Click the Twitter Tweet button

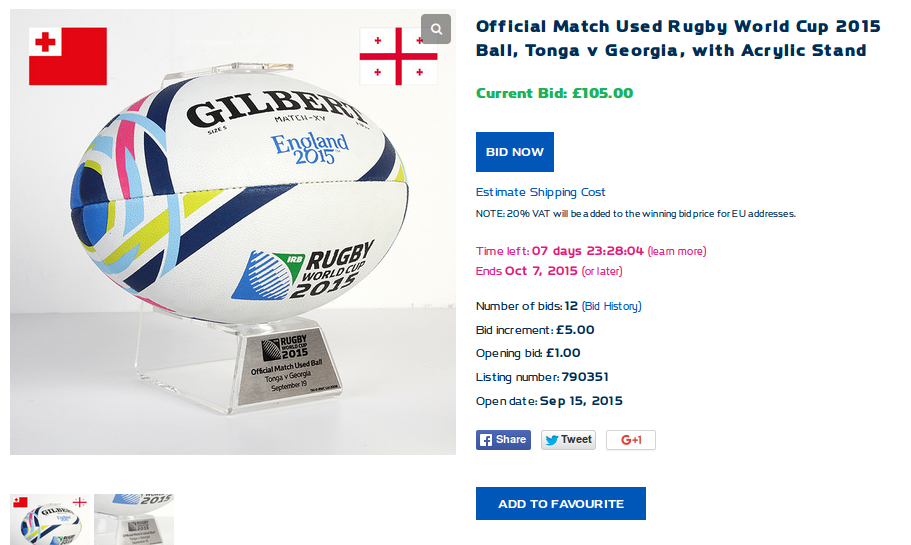tap(568, 440)
